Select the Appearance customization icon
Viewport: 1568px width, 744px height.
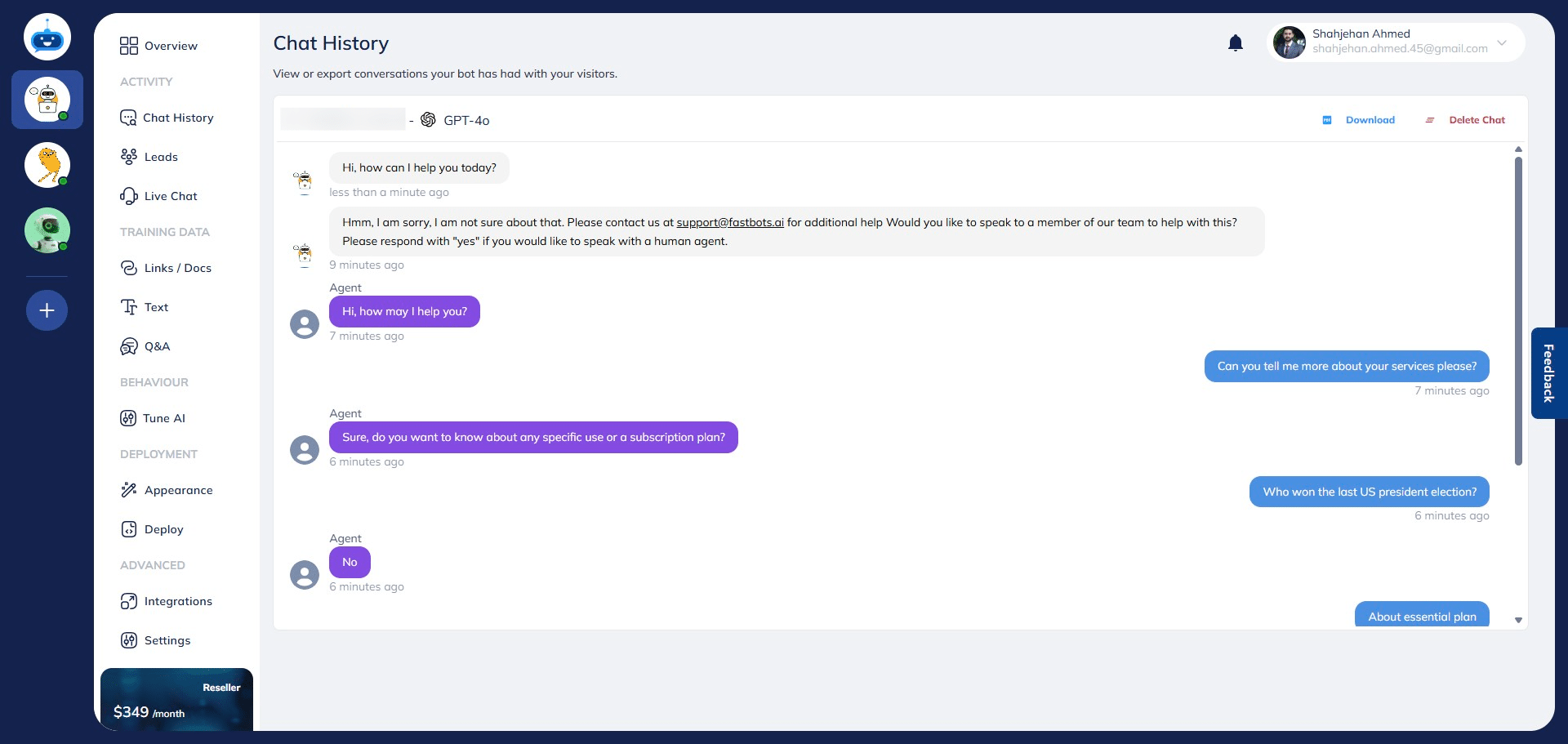[129, 489]
